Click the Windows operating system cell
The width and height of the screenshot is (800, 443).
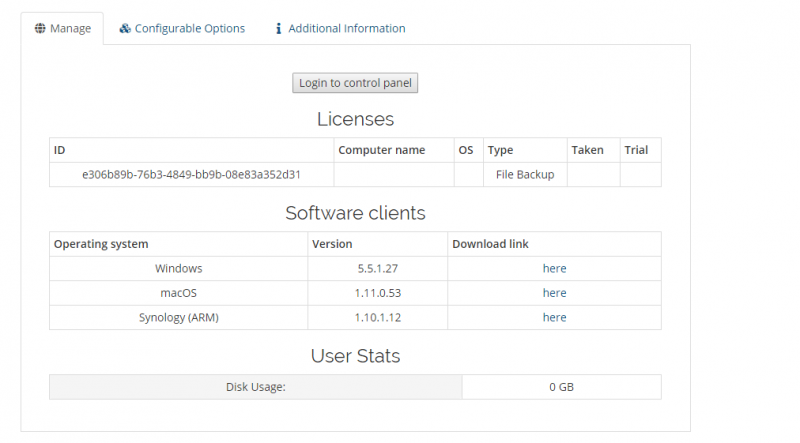pyautogui.click(x=179, y=268)
